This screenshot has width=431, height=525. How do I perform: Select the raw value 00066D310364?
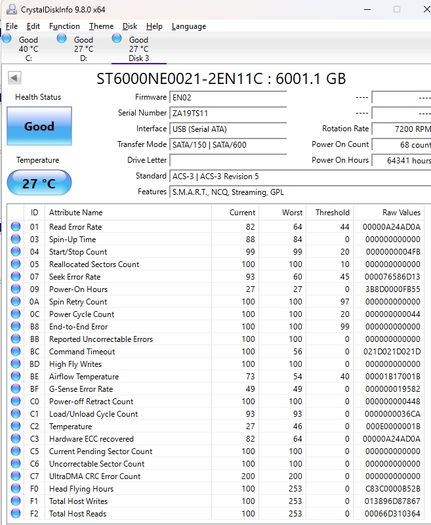pos(392,514)
